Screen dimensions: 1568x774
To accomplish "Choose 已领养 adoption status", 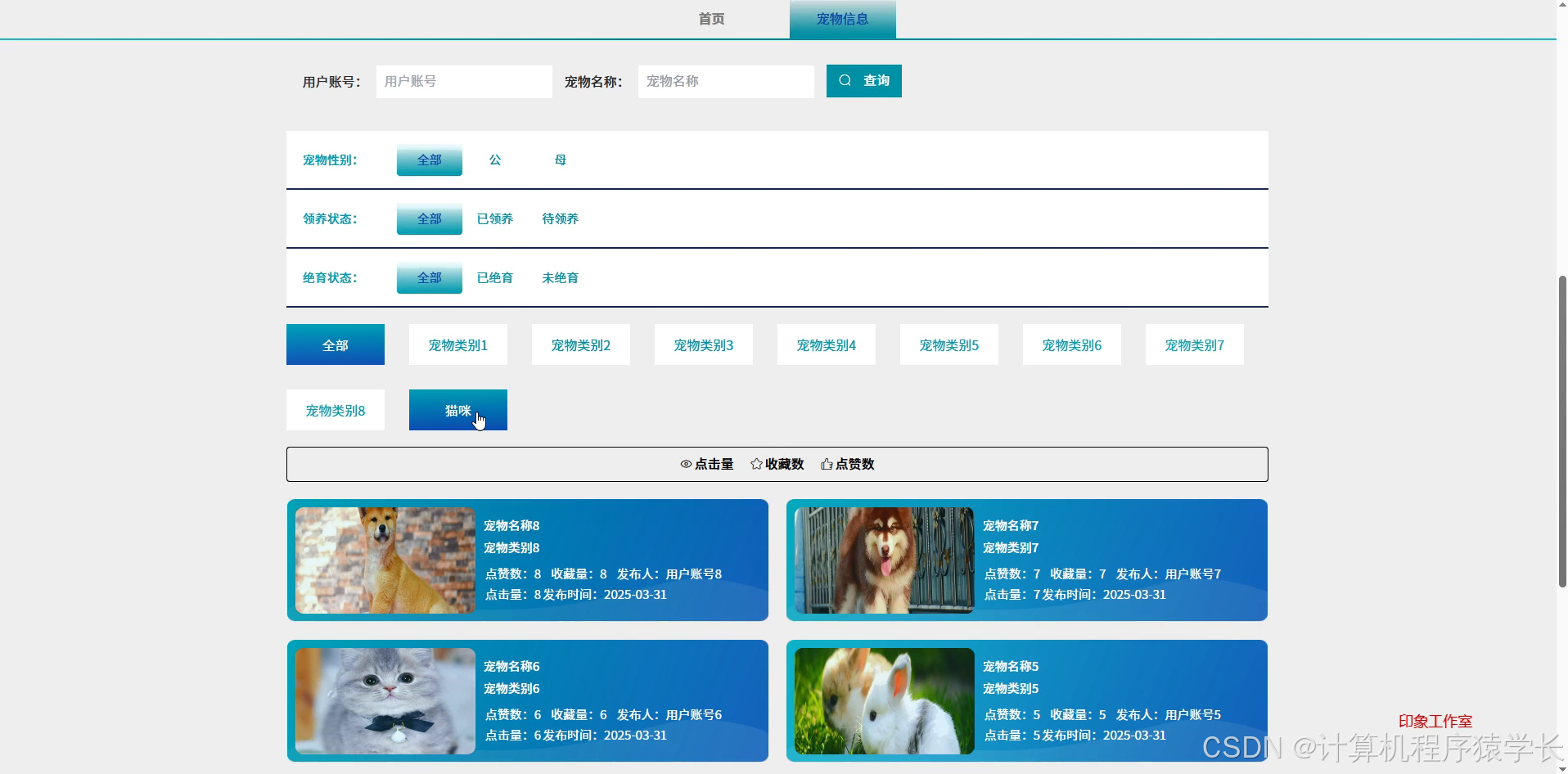I will coord(495,218).
